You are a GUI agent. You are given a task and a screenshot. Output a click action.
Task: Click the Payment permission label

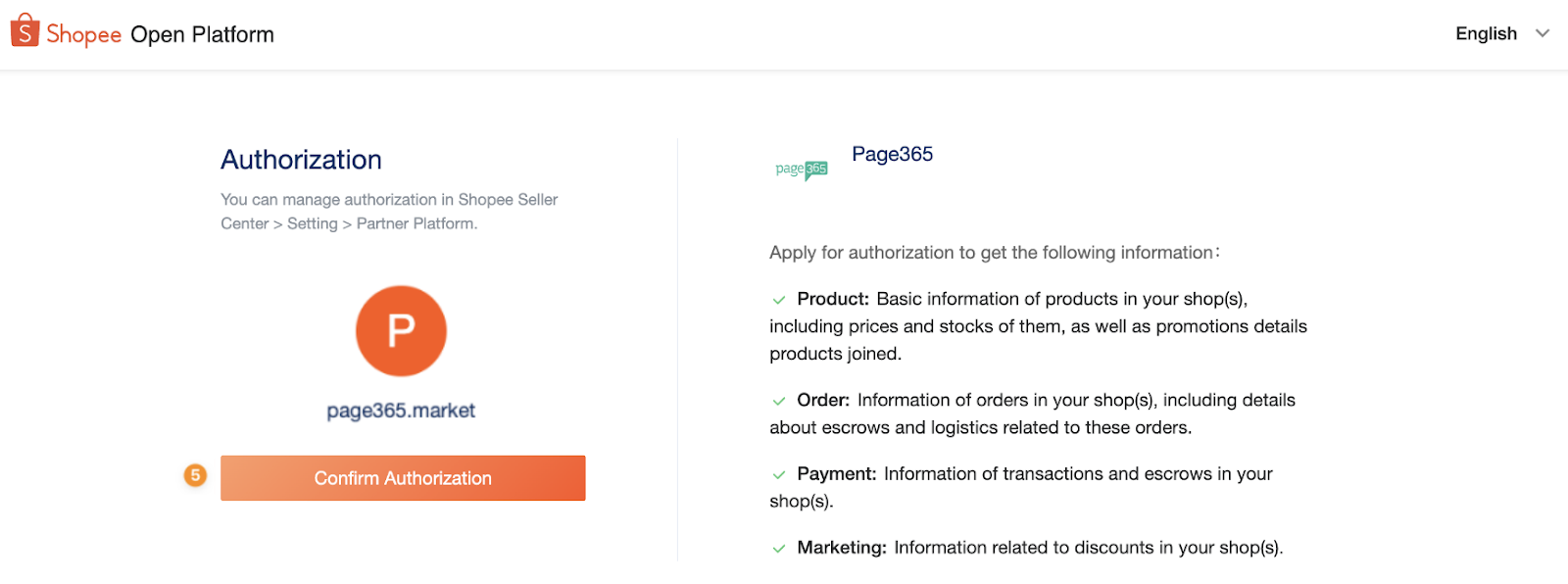click(x=837, y=473)
